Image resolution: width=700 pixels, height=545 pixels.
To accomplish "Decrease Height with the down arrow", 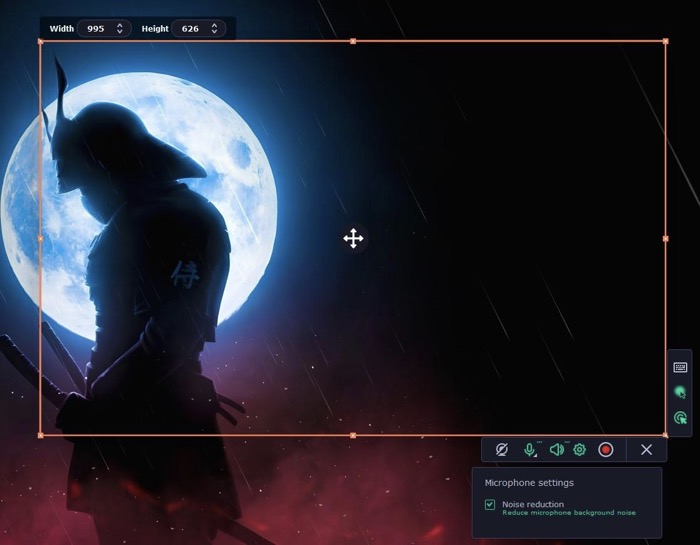I will 214,32.
